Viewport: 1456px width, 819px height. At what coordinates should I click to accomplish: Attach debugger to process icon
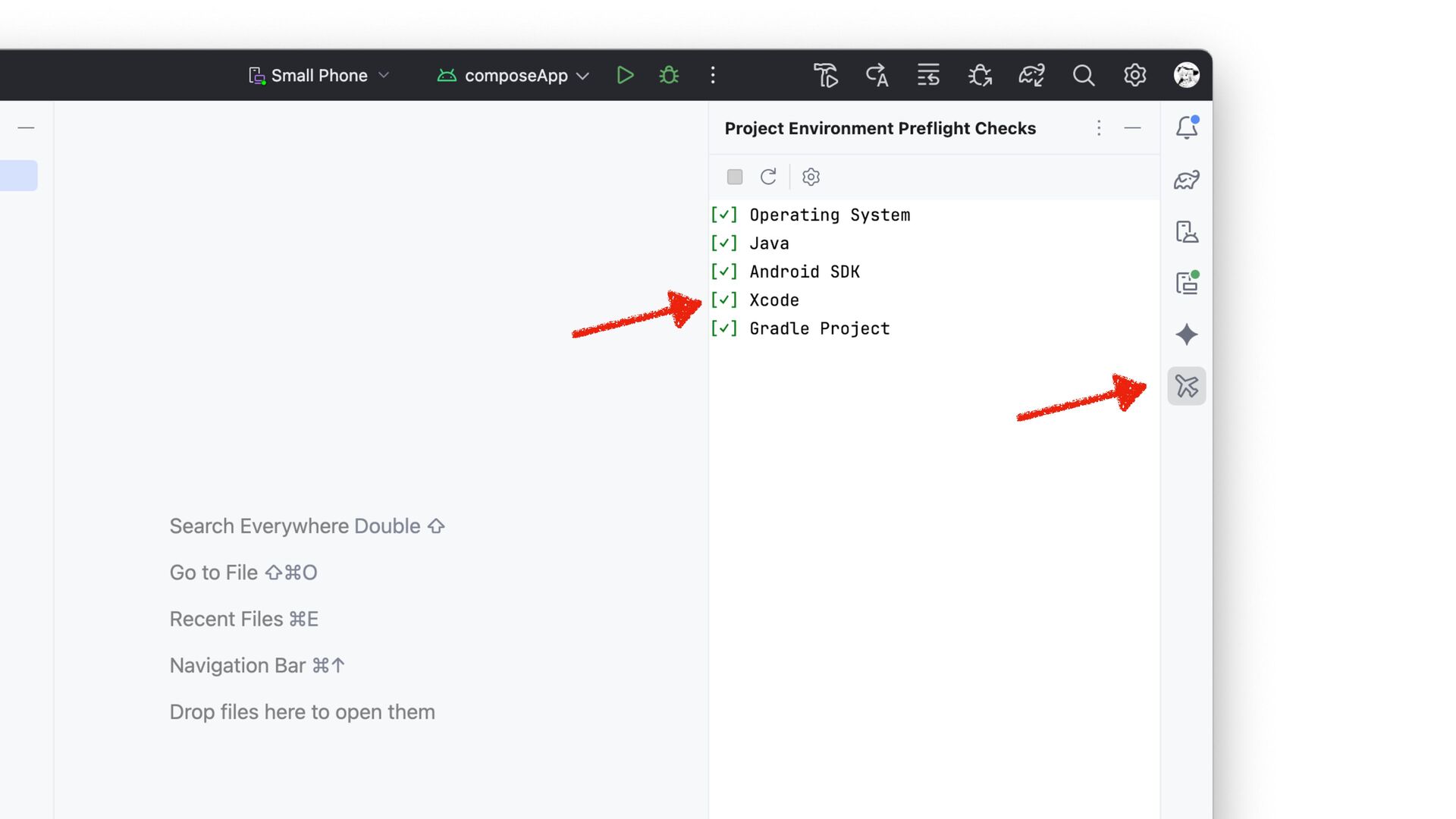(x=980, y=75)
